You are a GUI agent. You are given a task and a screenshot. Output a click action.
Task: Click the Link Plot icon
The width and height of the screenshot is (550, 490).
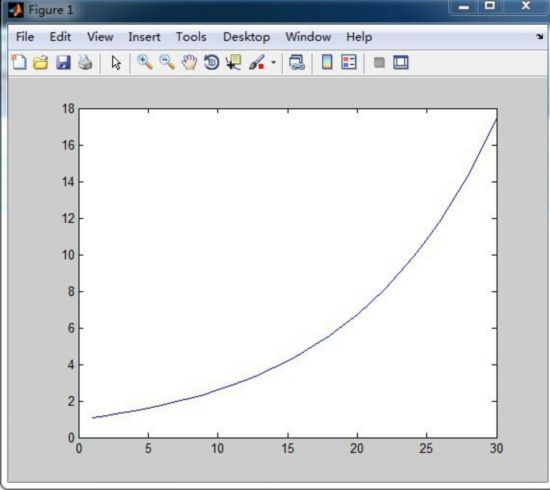click(x=297, y=63)
